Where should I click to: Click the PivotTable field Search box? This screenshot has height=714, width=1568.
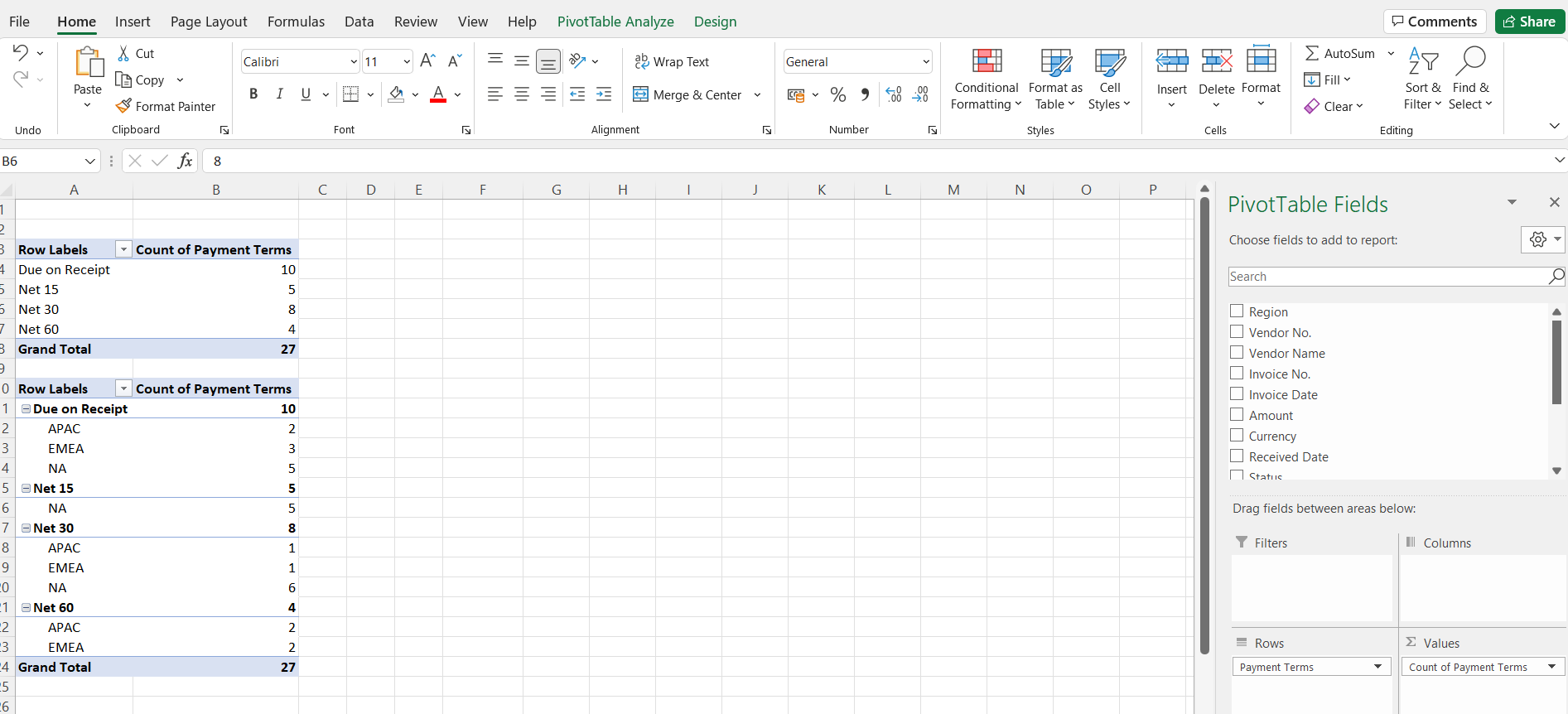[x=1388, y=277]
